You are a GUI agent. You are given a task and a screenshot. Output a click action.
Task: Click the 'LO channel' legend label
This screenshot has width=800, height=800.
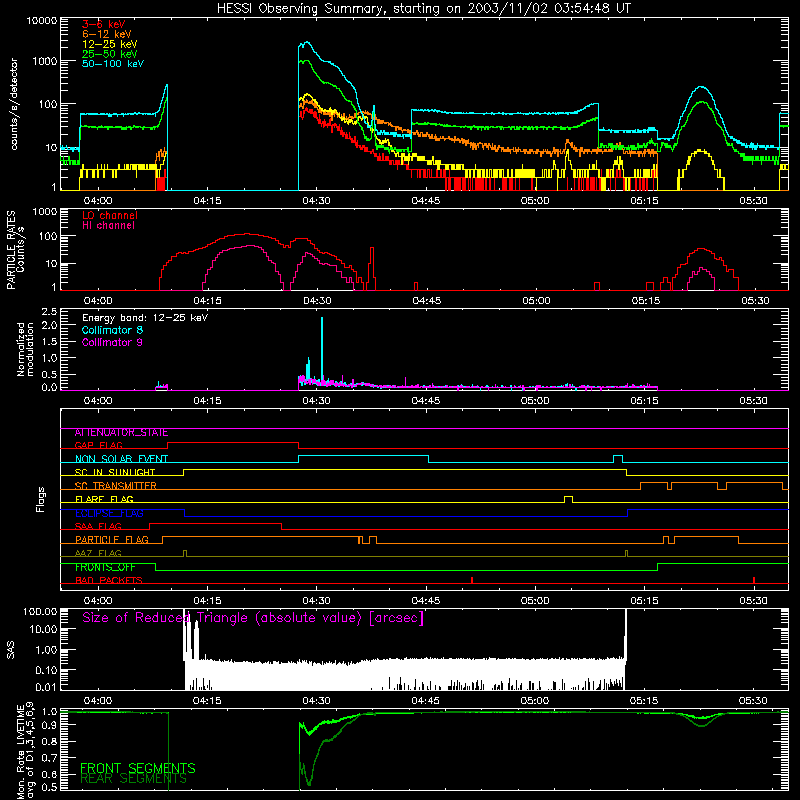[110, 215]
